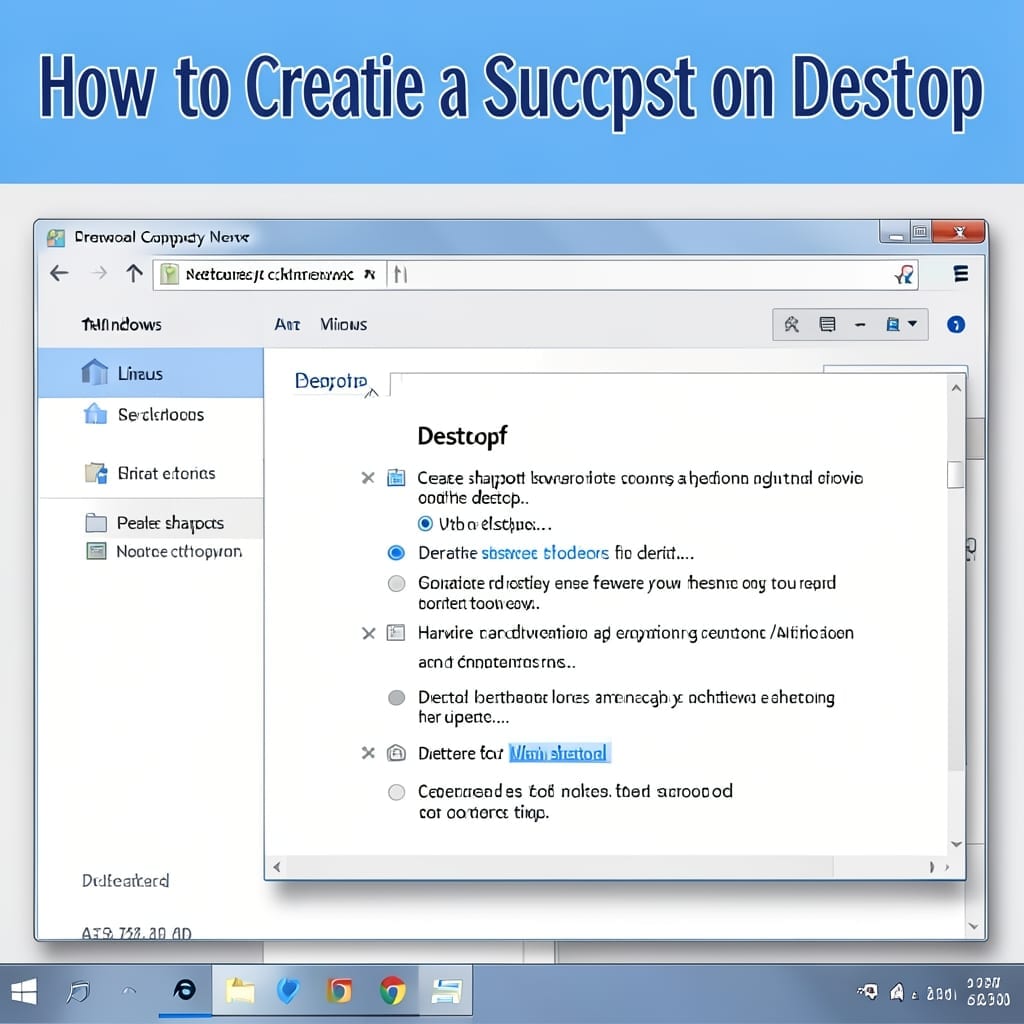This screenshot has height=1024, width=1024.
Task: Close the window with the red X button
Action: (x=959, y=232)
